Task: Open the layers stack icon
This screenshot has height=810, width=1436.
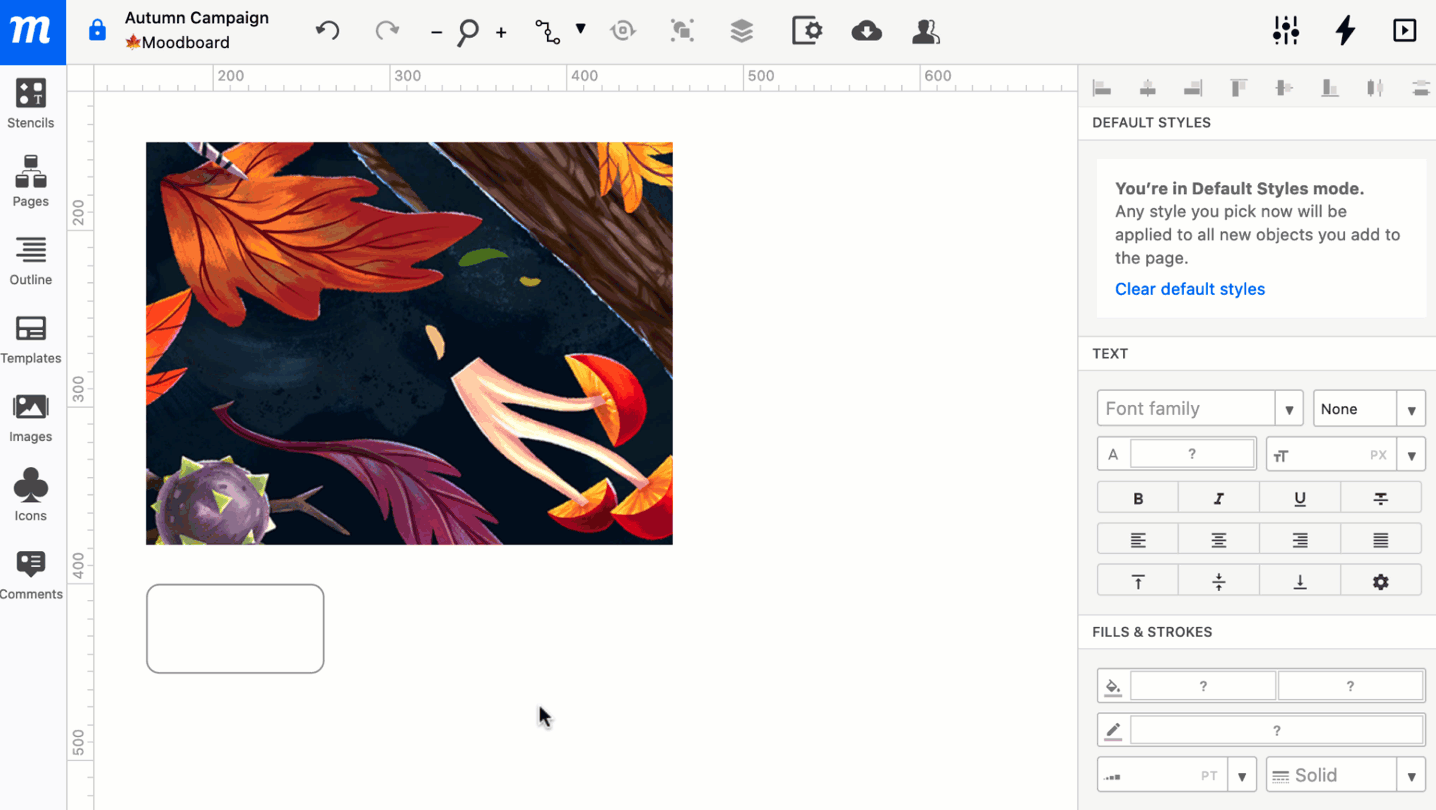Action: pyautogui.click(x=741, y=31)
